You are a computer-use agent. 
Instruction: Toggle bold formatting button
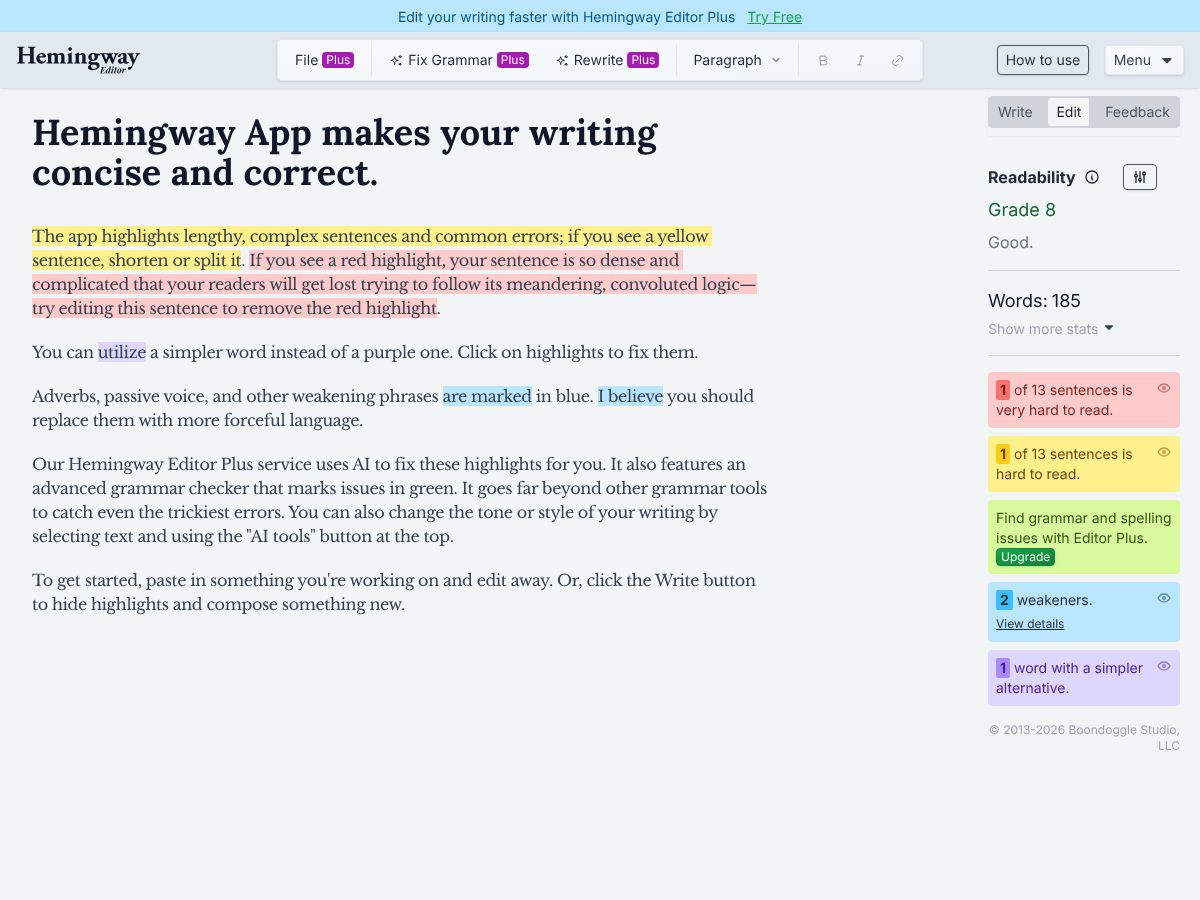pyautogui.click(x=823, y=60)
